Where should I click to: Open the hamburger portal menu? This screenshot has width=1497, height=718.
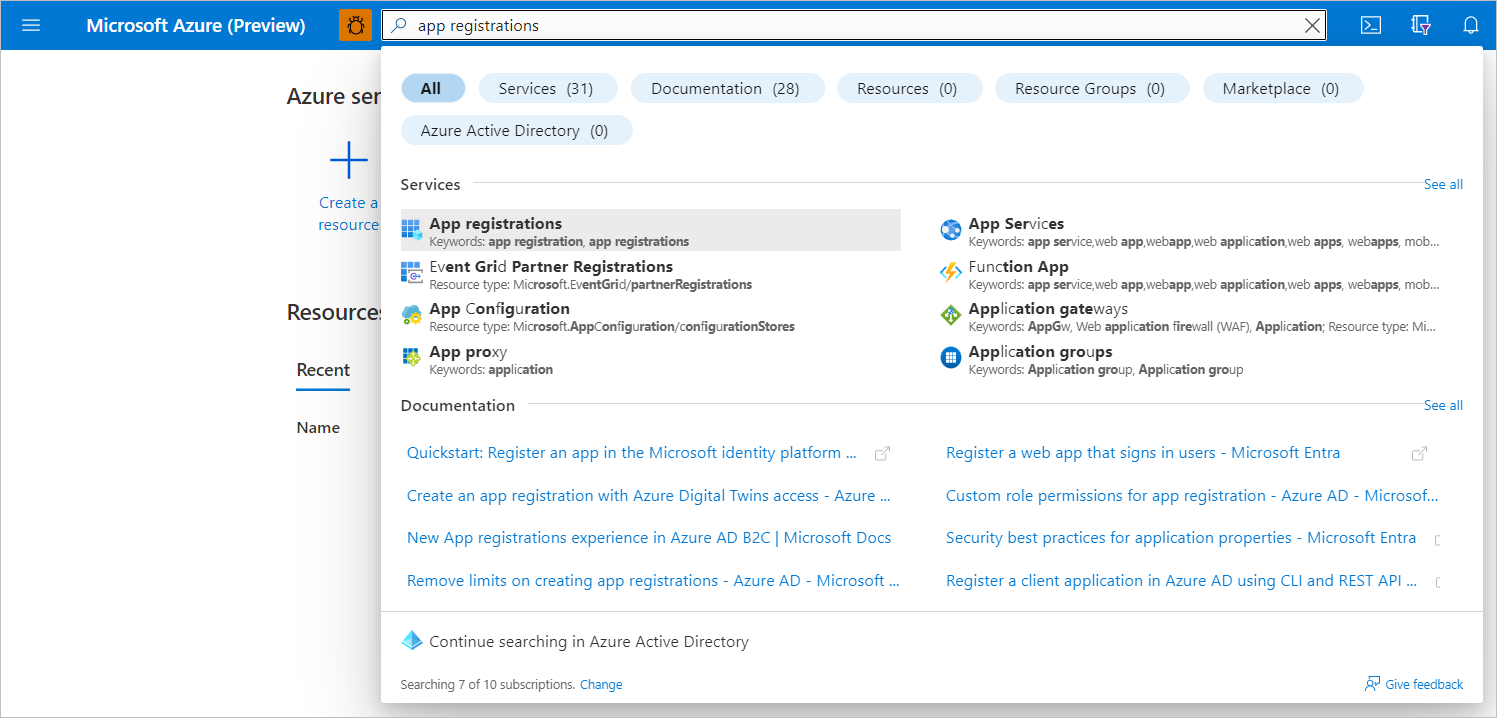[x=31, y=25]
